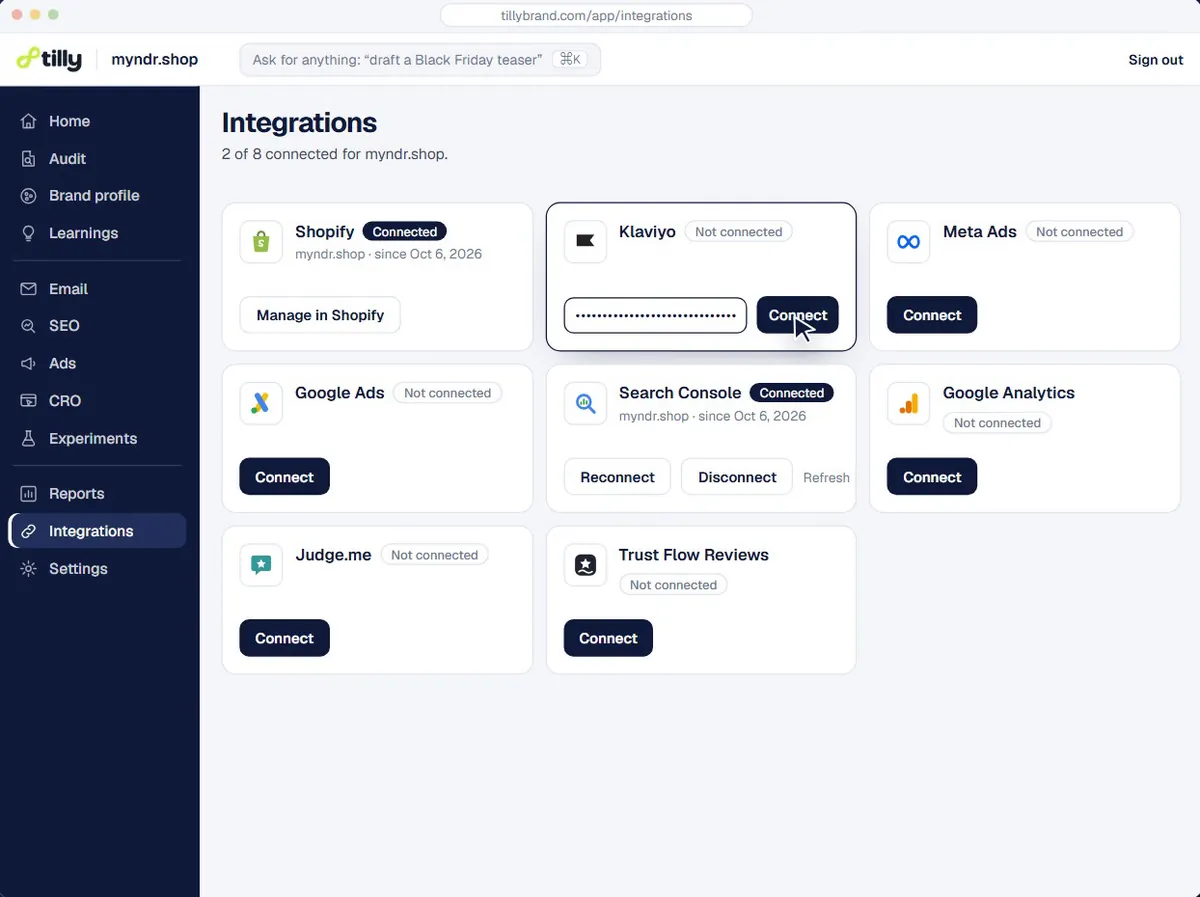
Task: Click Meta Ads Not connected badge
Action: 1080,232
